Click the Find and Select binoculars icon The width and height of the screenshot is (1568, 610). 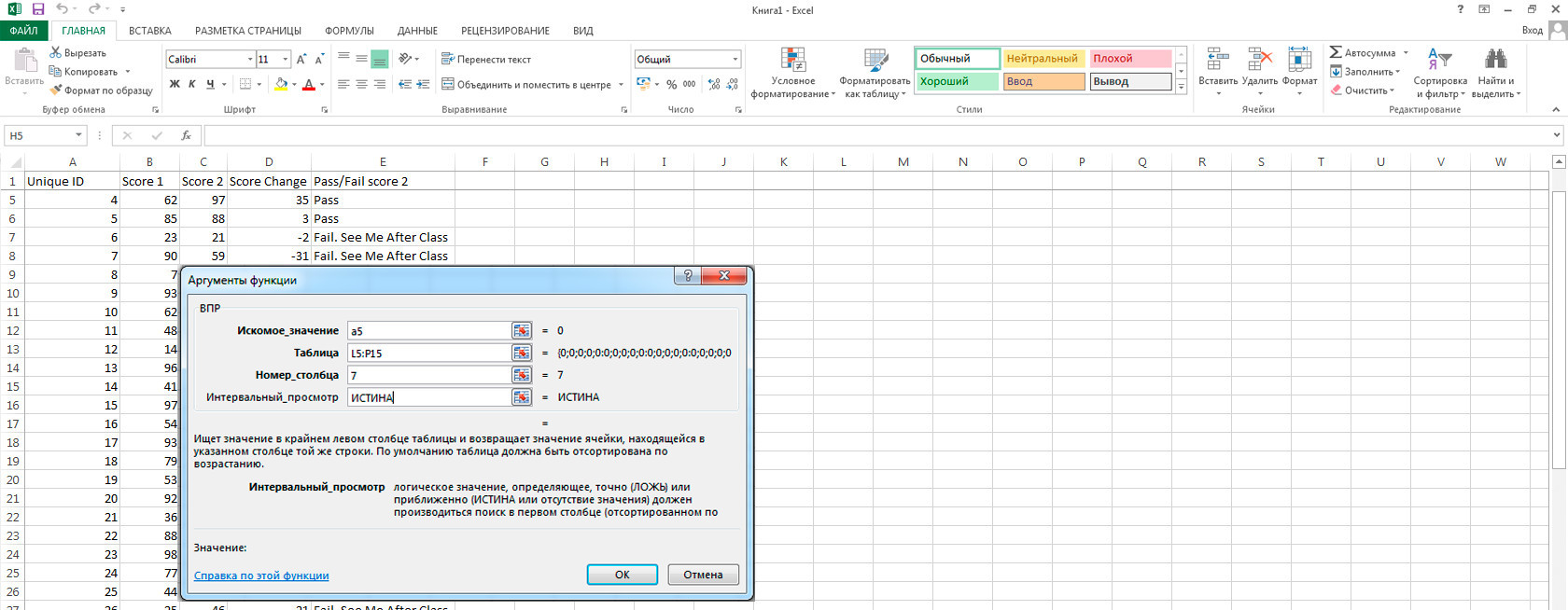[1495, 60]
